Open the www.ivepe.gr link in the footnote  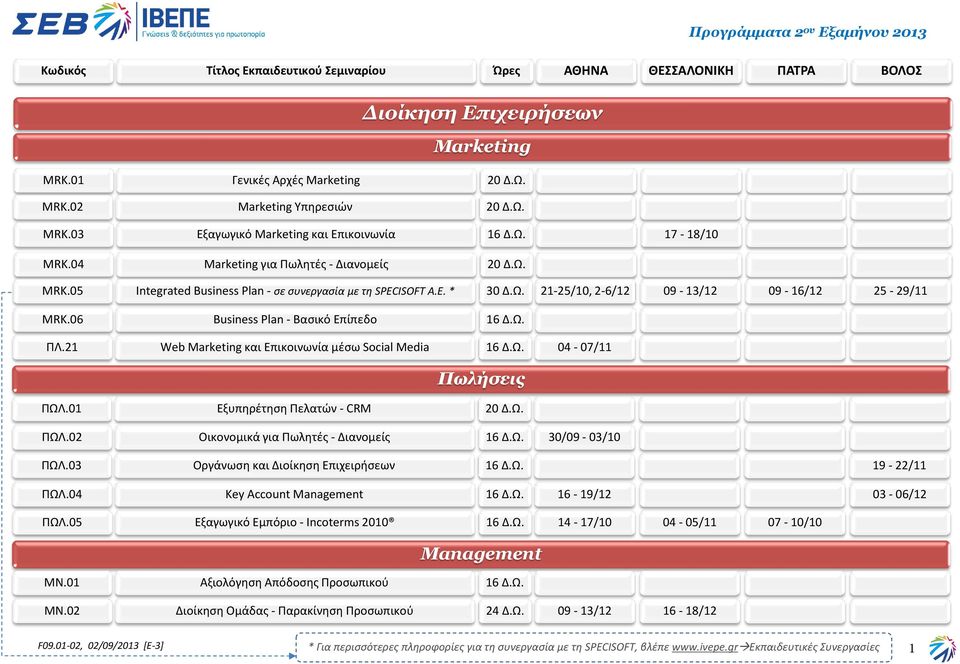(x=705, y=647)
